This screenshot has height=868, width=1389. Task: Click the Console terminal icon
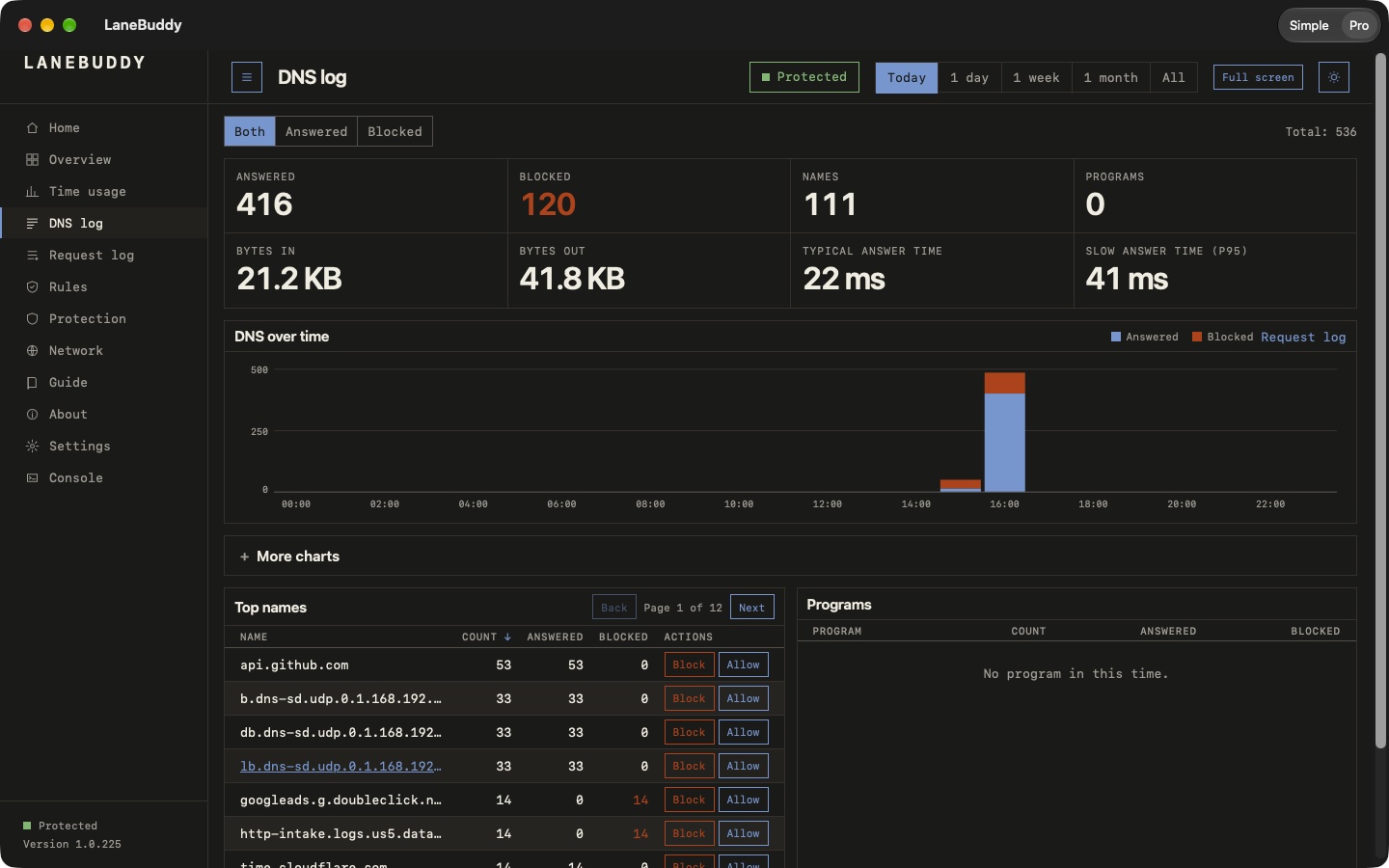tap(32, 477)
